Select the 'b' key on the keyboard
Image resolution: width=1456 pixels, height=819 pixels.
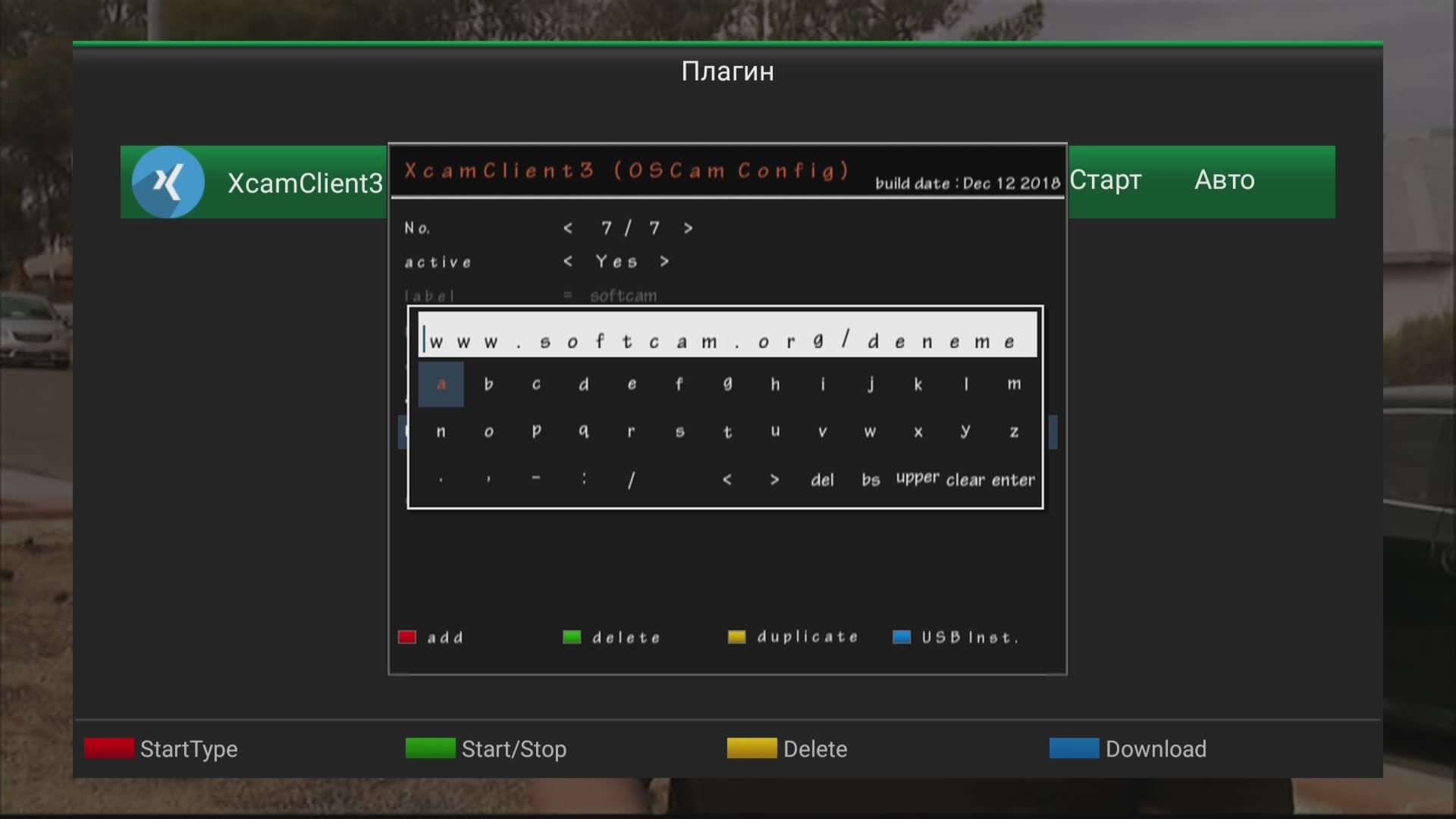pos(488,384)
